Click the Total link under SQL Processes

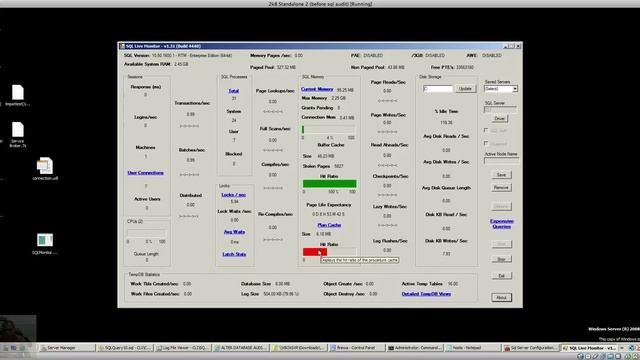[233, 91]
